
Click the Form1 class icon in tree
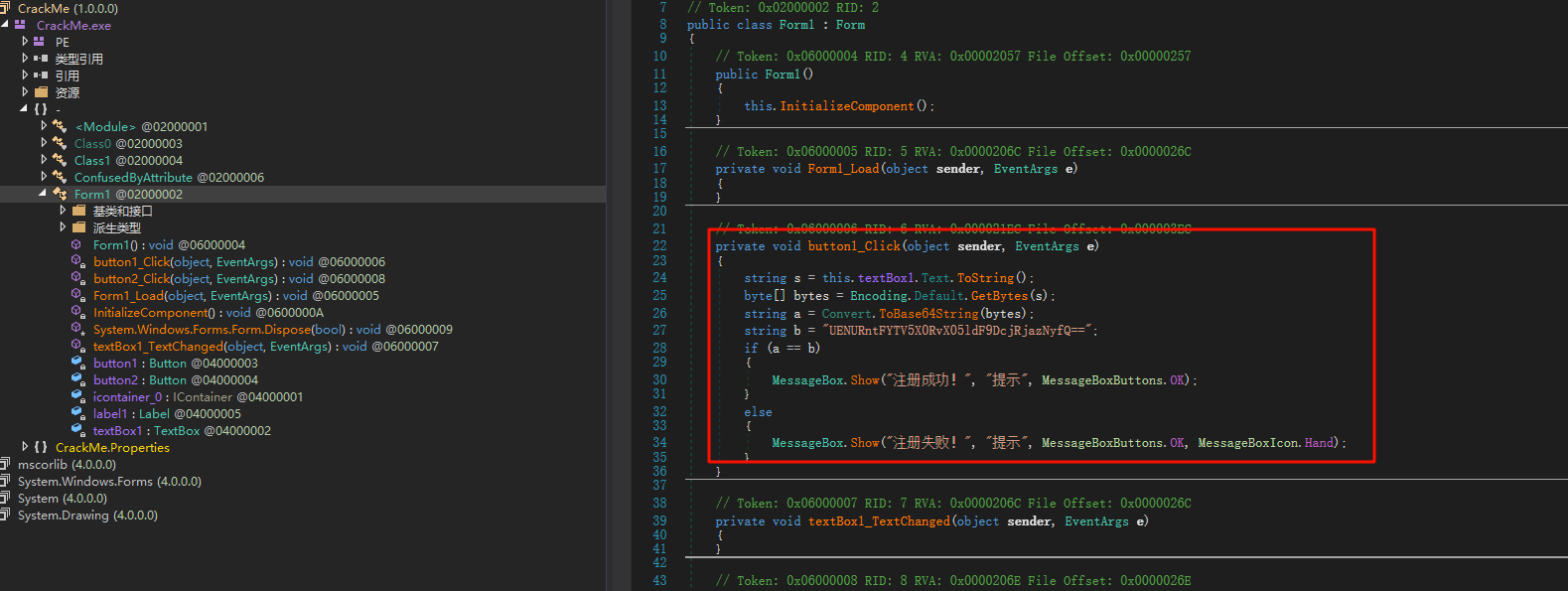(x=60, y=194)
